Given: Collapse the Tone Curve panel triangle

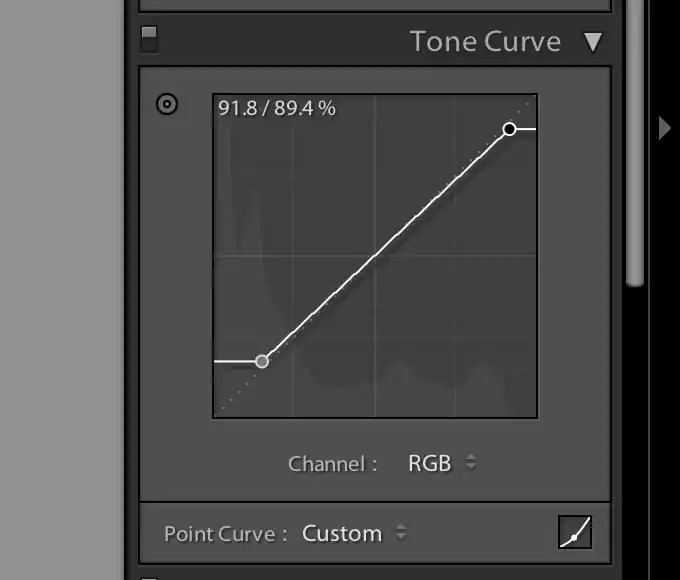Looking at the screenshot, I should [x=592, y=42].
